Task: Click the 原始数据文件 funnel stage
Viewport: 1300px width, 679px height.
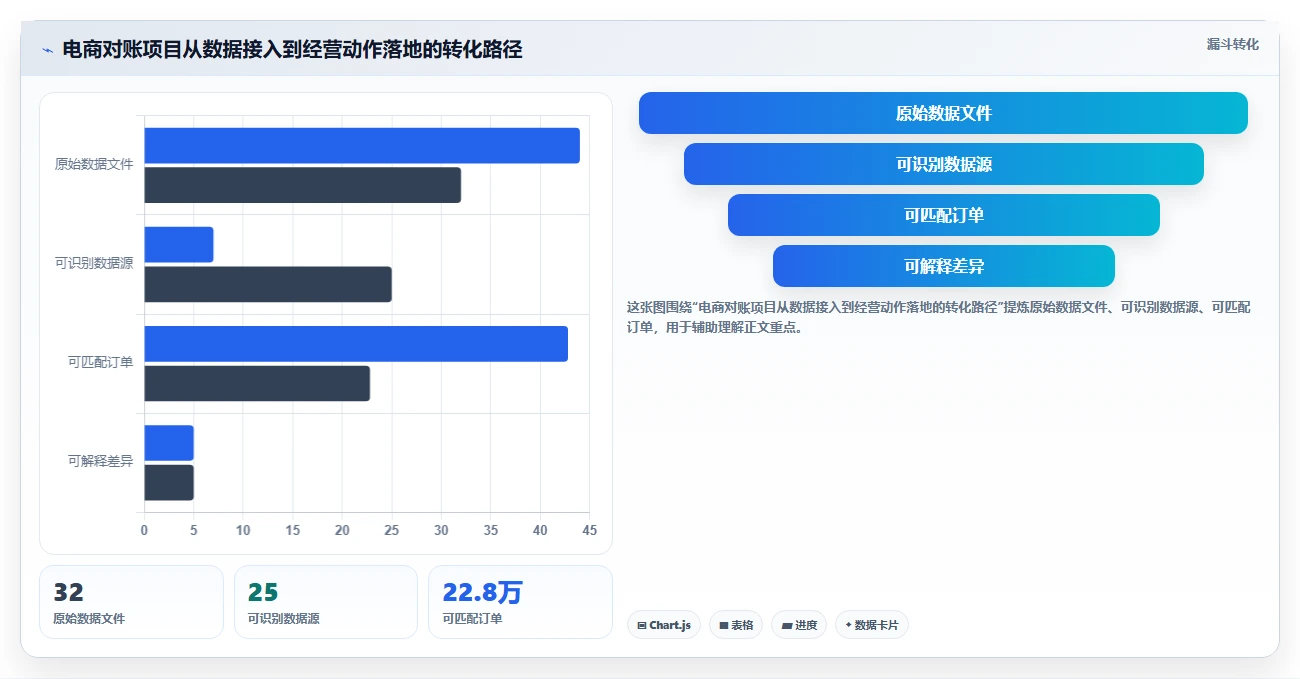Action: 943,113
